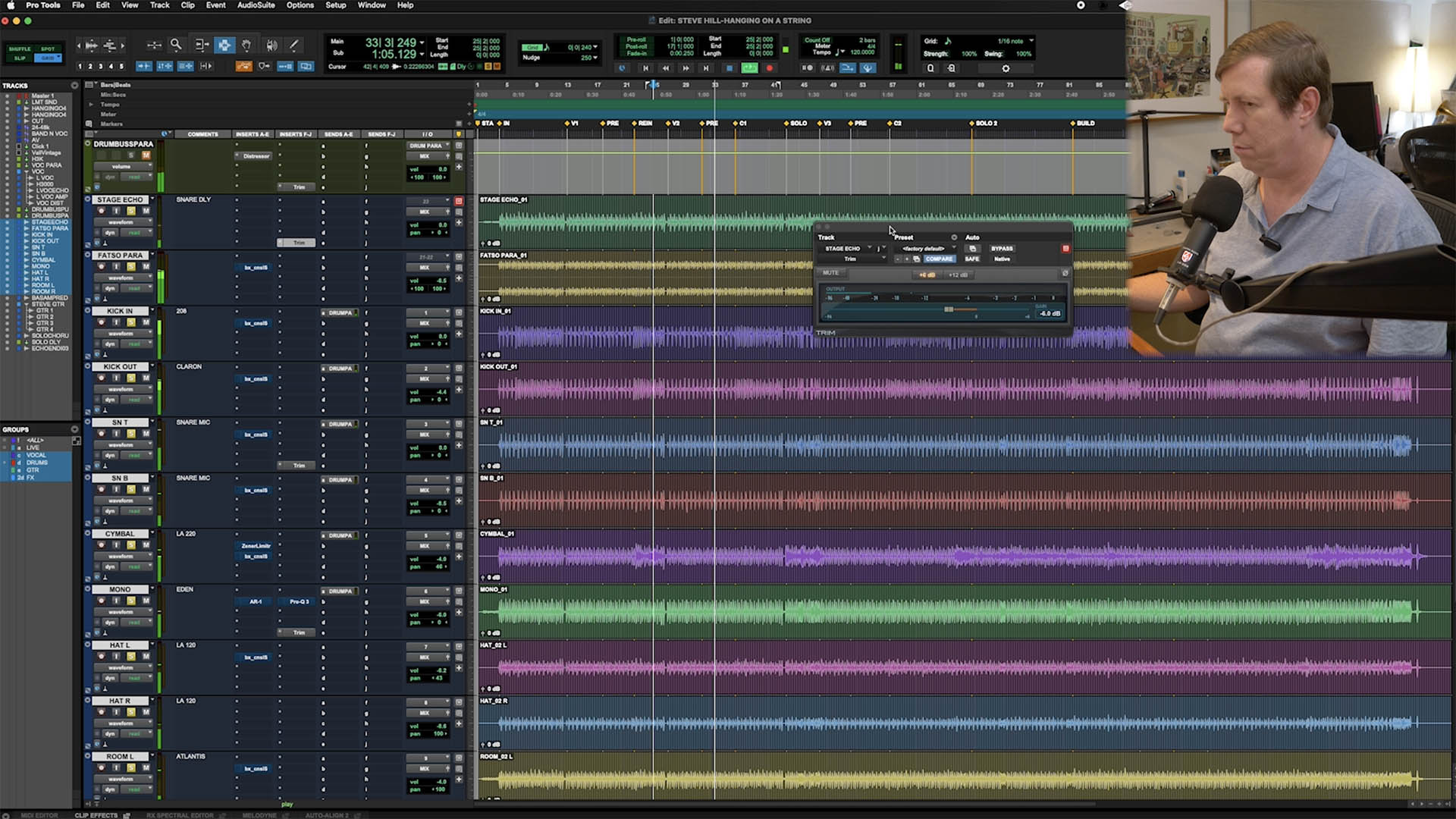The height and width of the screenshot is (819, 1456).
Task: Mute the FATSO PARA track
Action: (146, 267)
